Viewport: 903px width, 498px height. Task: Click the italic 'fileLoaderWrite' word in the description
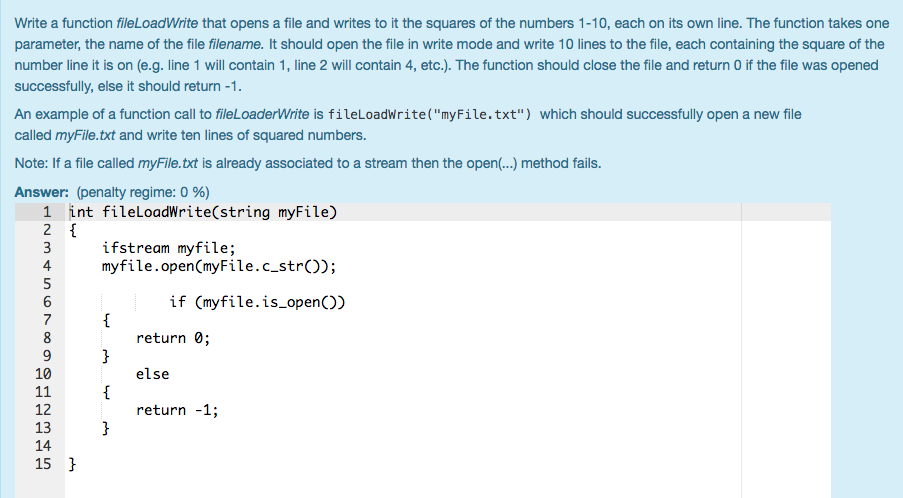(262, 114)
